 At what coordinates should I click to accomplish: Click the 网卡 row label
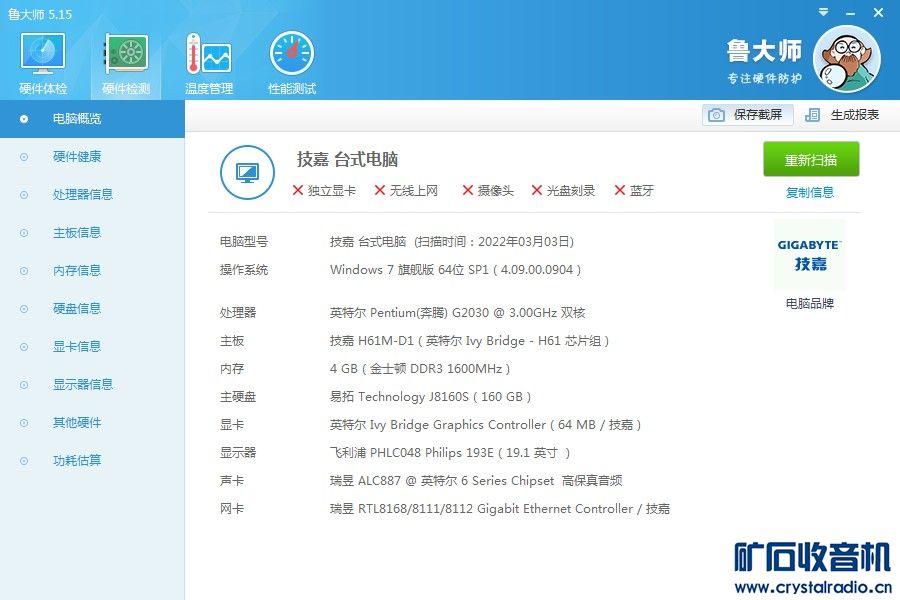(x=232, y=509)
